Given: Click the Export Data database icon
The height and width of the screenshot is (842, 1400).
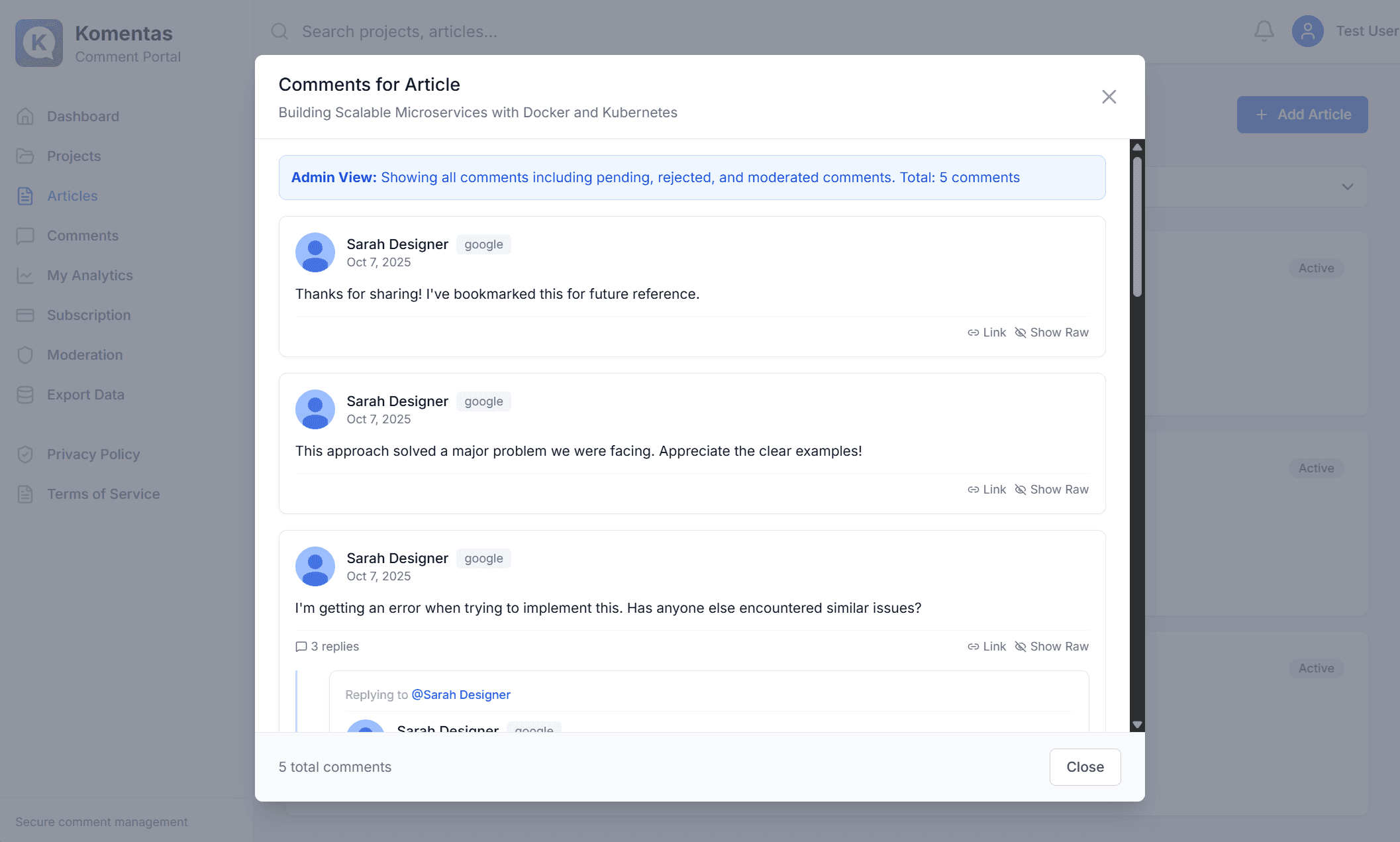Looking at the screenshot, I should coord(25,395).
